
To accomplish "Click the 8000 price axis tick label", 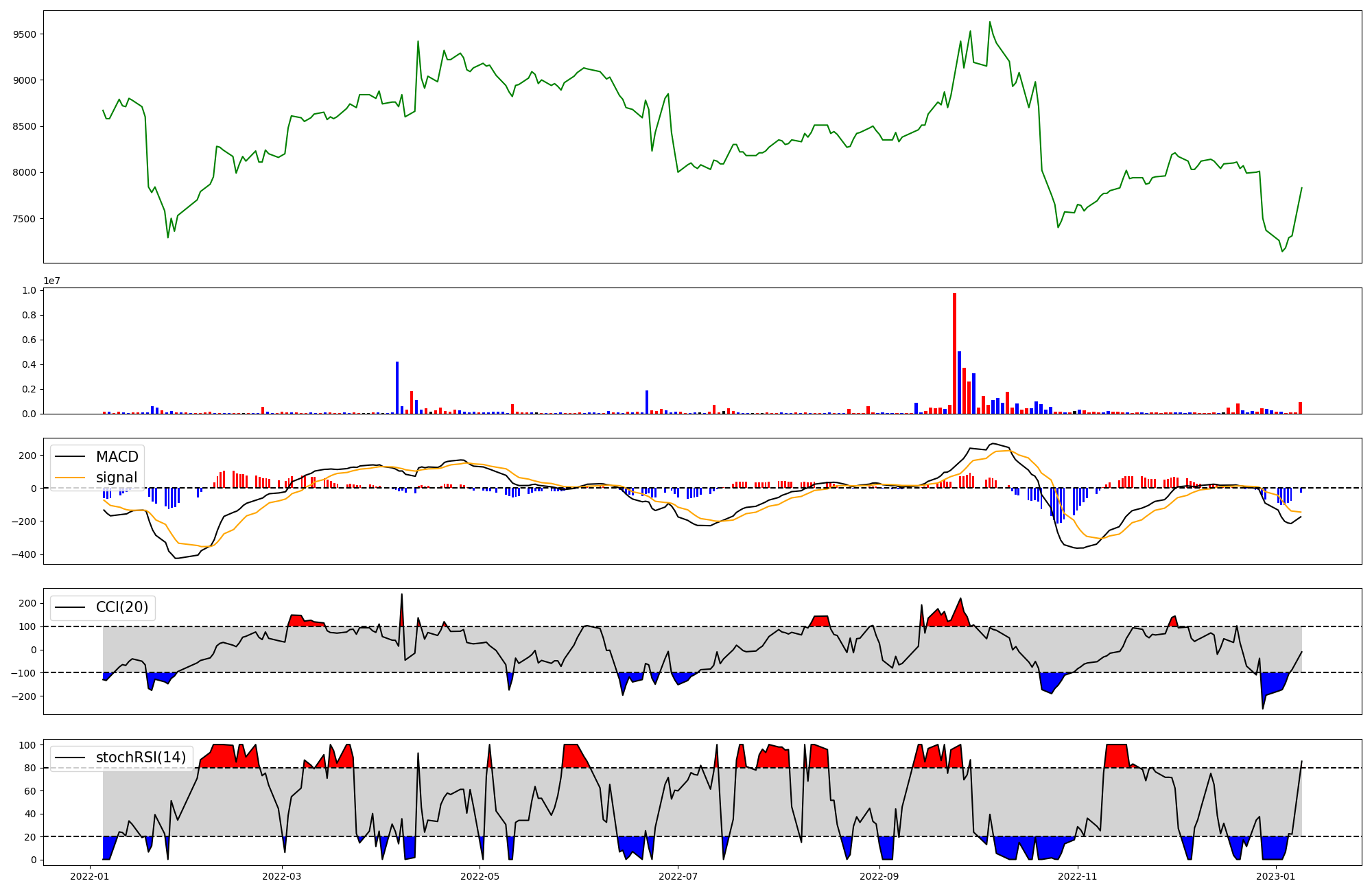I will click(25, 173).
